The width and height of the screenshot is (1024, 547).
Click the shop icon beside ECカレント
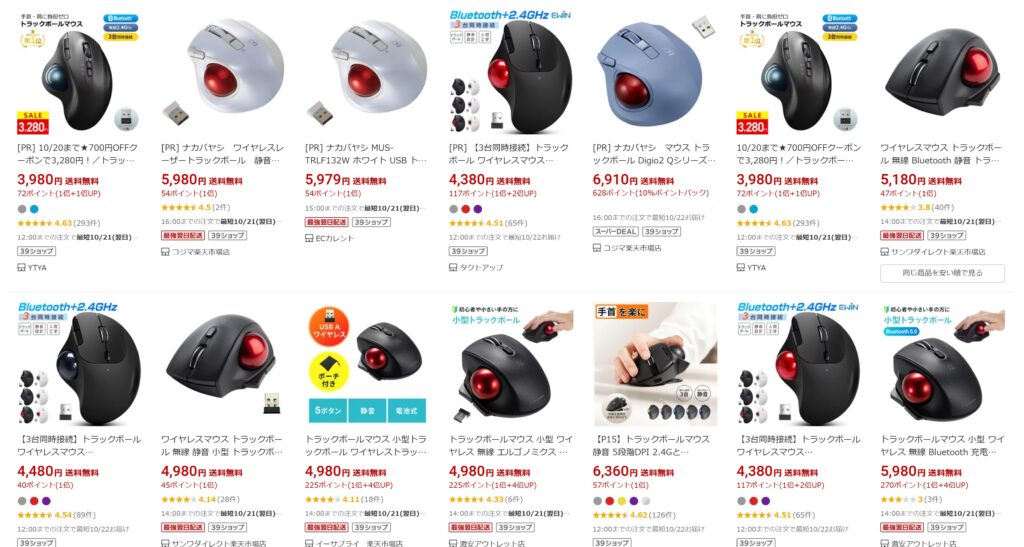click(x=309, y=238)
